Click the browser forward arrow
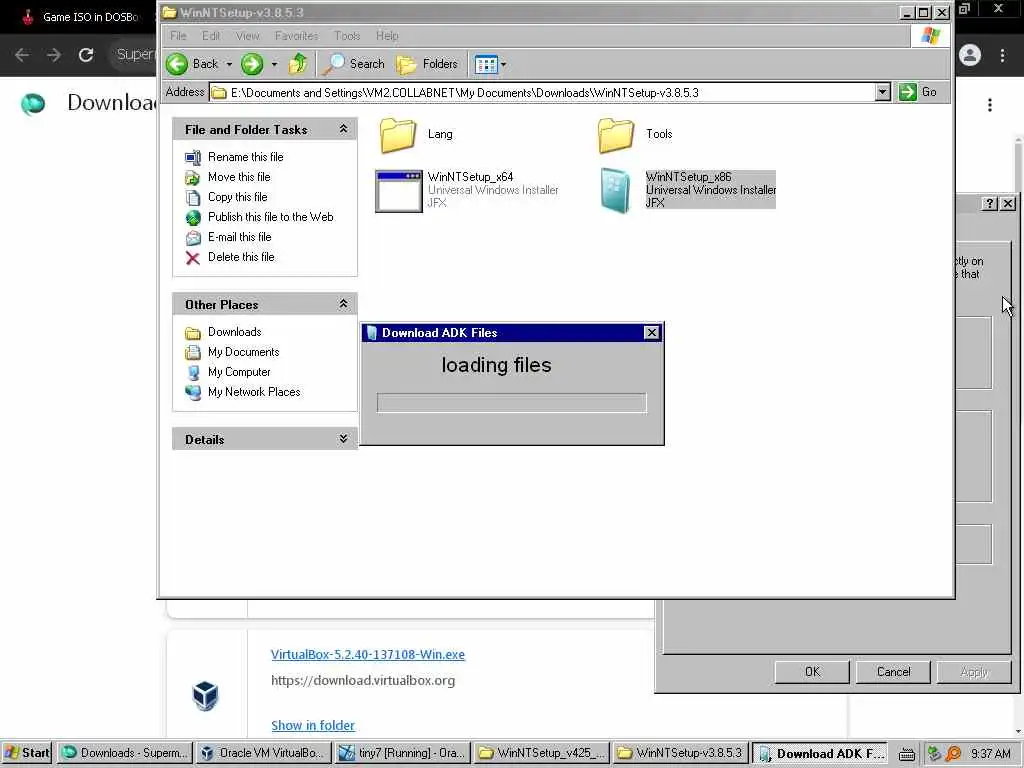This screenshot has width=1024, height=768. pos(54,55)
